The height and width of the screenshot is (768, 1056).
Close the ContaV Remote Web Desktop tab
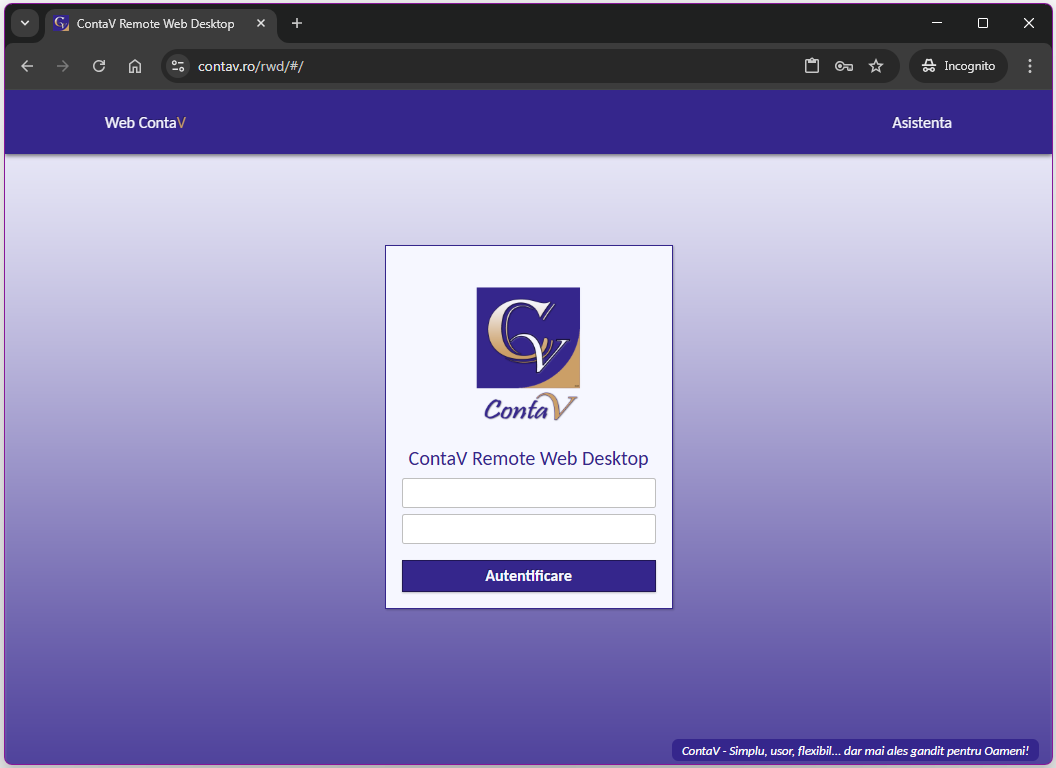click(261, 23)
